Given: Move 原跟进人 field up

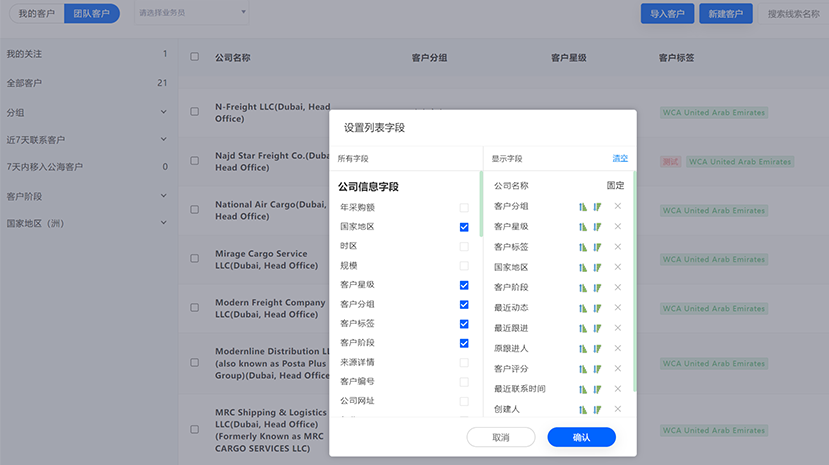Looking at the screenshot, I should 583,349.
